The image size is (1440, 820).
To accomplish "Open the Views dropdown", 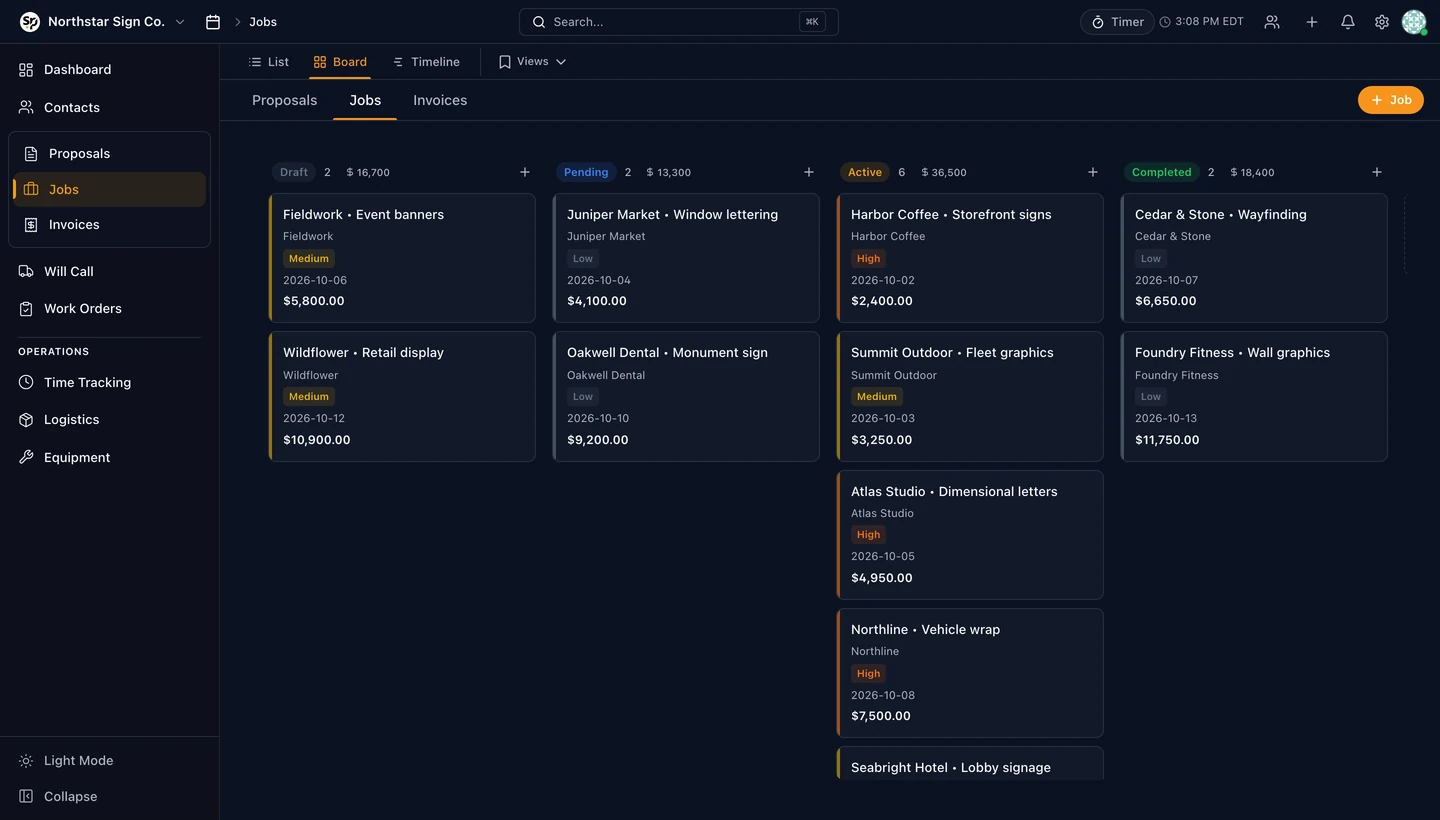I will pyautogui.click(x=533, y=62).
